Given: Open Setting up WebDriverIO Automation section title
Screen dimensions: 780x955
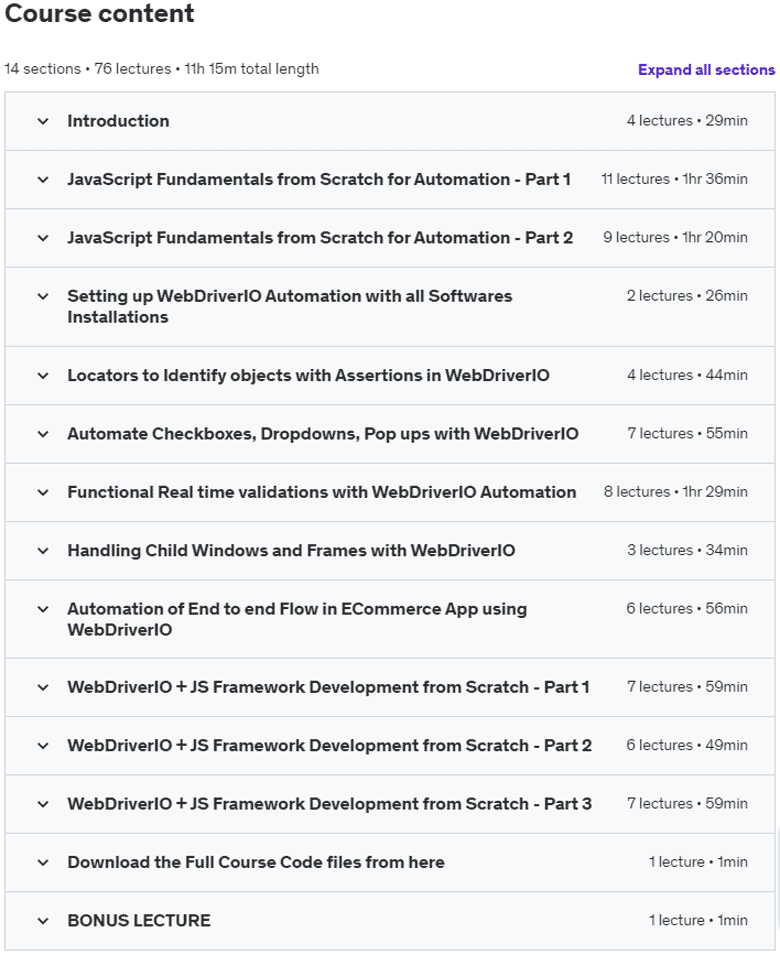Looking at the screenshot, I should point(290,307).
